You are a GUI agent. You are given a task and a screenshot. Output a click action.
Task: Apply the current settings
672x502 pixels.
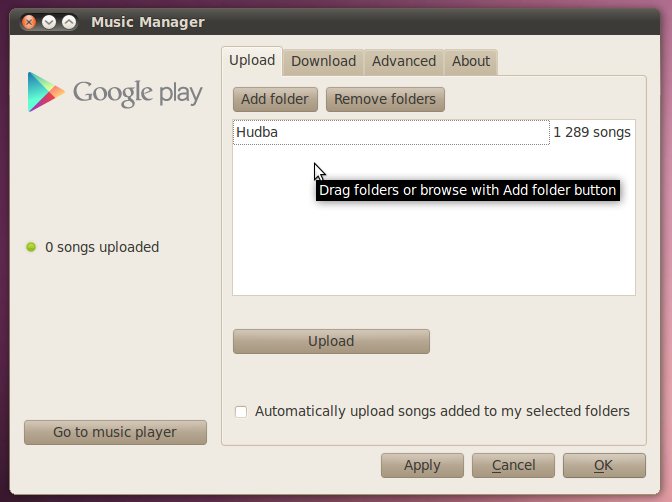(x=422, y=465)
